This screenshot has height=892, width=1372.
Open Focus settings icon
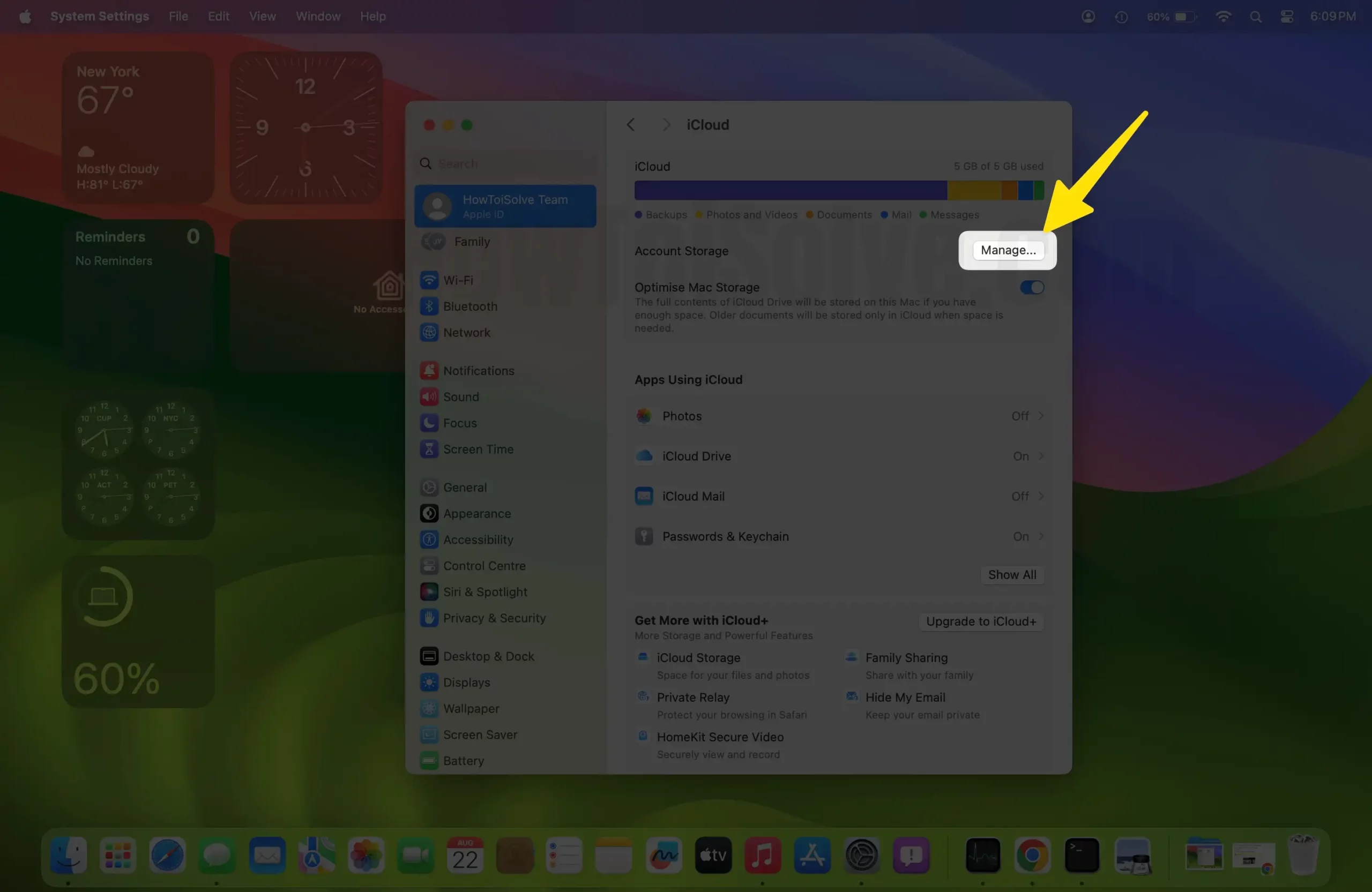429,423
